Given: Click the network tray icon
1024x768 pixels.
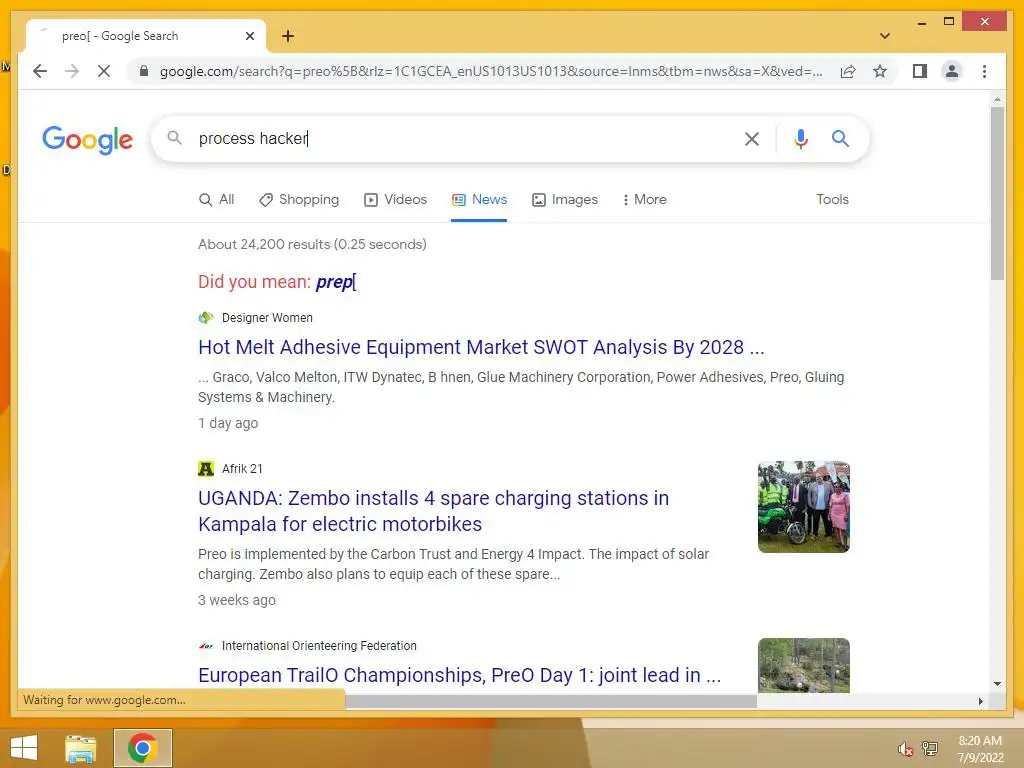Looking at the screenshot, I should tap(930, 748).
